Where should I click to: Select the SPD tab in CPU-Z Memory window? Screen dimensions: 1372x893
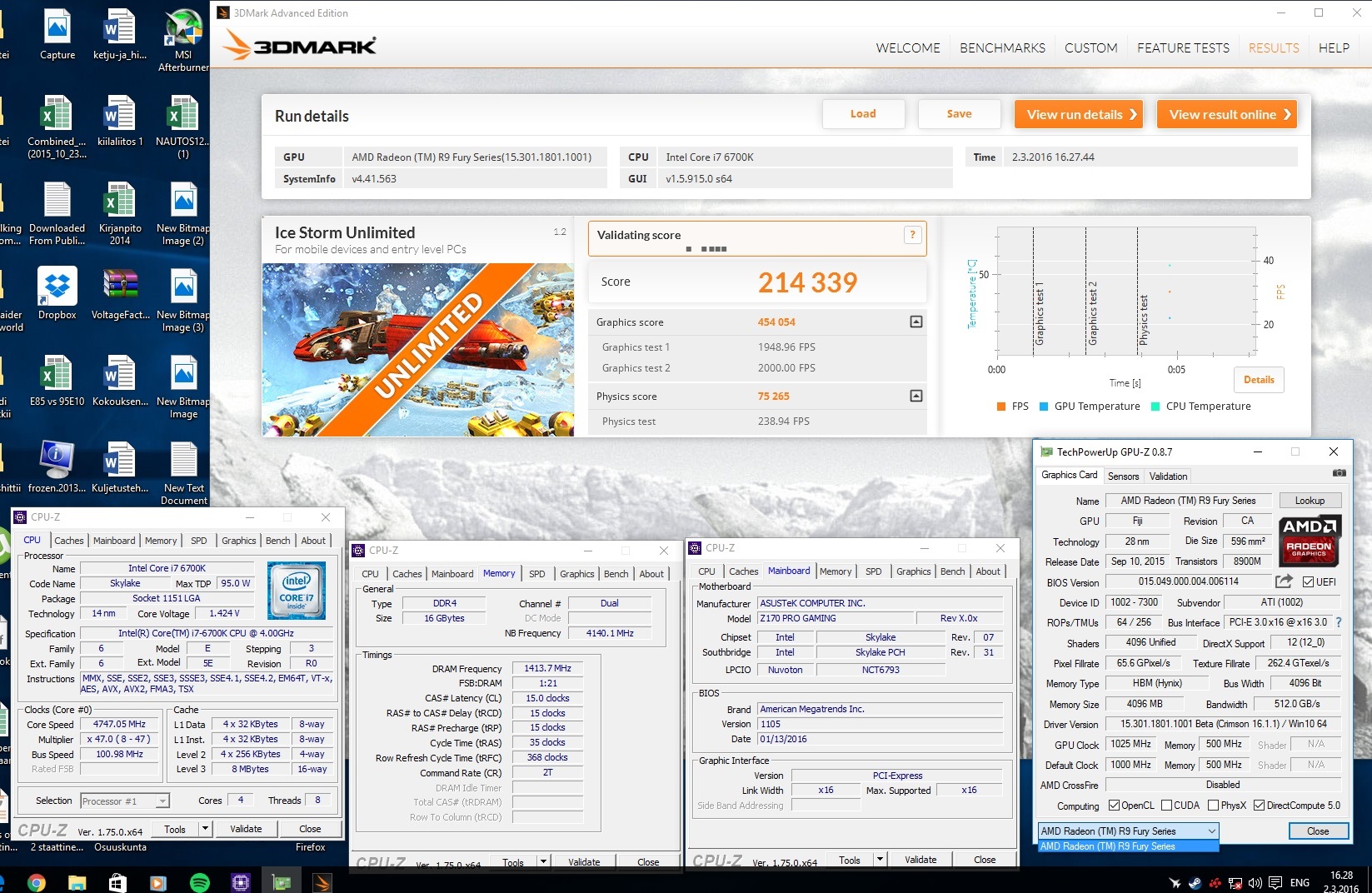point(537,574)
